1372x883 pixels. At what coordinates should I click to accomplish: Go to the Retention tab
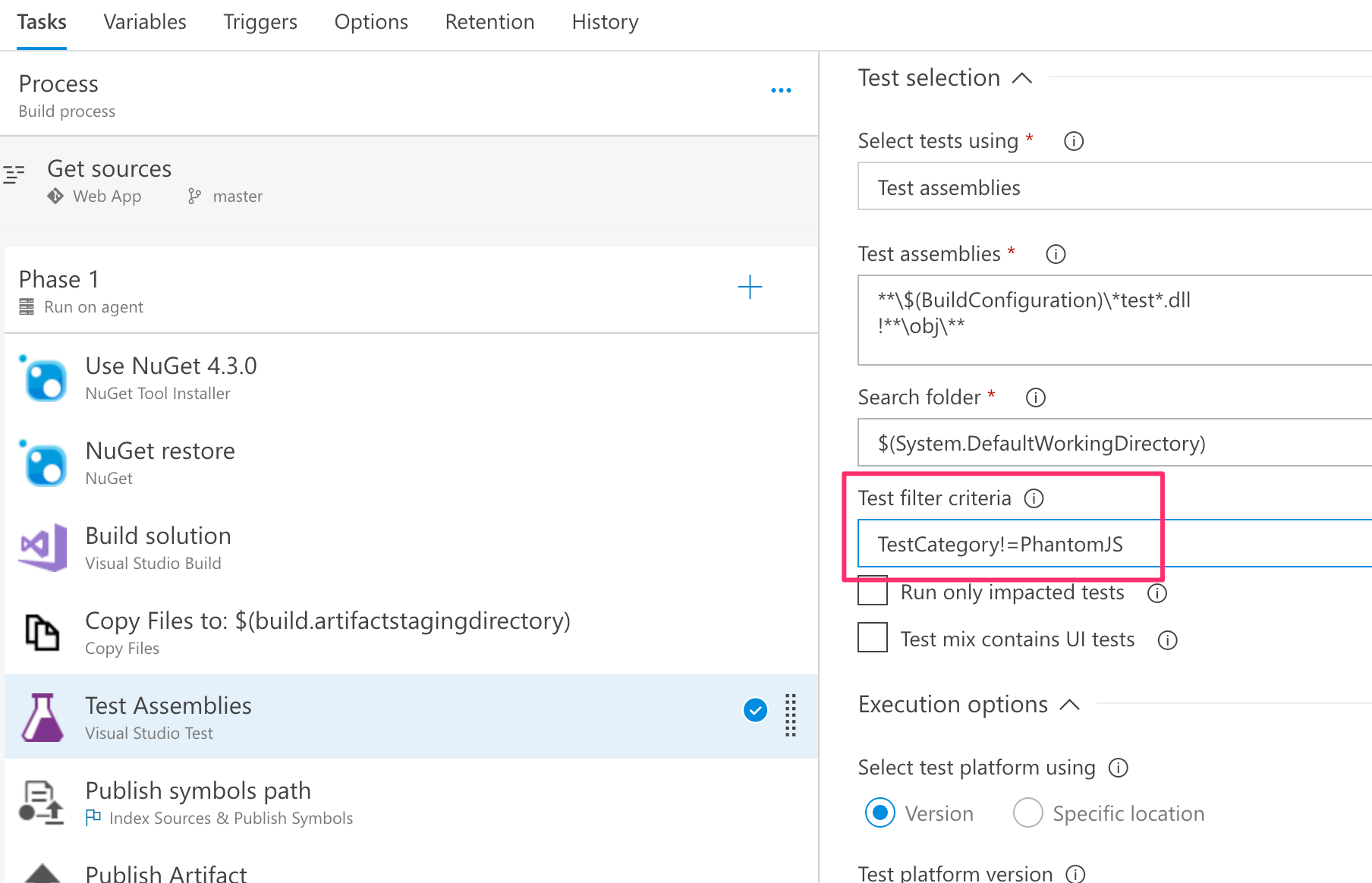490,22
